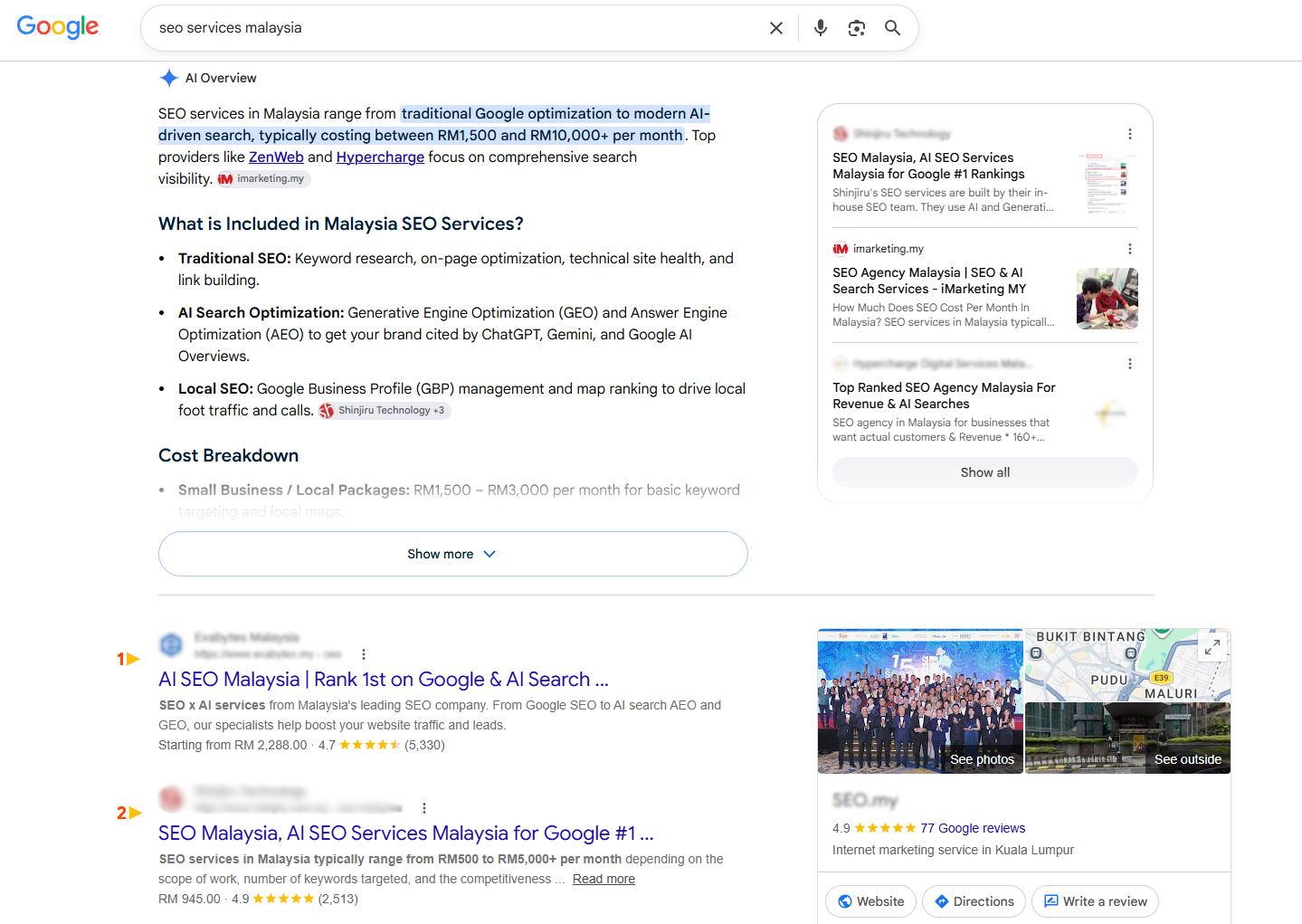Open options menu for imarketing.my source card
The width and height of the screenshot is (1302, 924).
tap(1129, 249)
